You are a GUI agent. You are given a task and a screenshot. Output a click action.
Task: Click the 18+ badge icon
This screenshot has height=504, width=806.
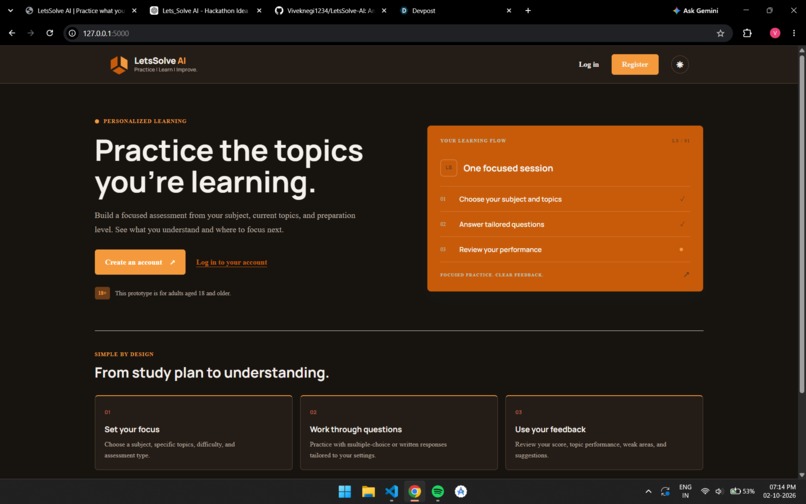(x=102, y=293)
